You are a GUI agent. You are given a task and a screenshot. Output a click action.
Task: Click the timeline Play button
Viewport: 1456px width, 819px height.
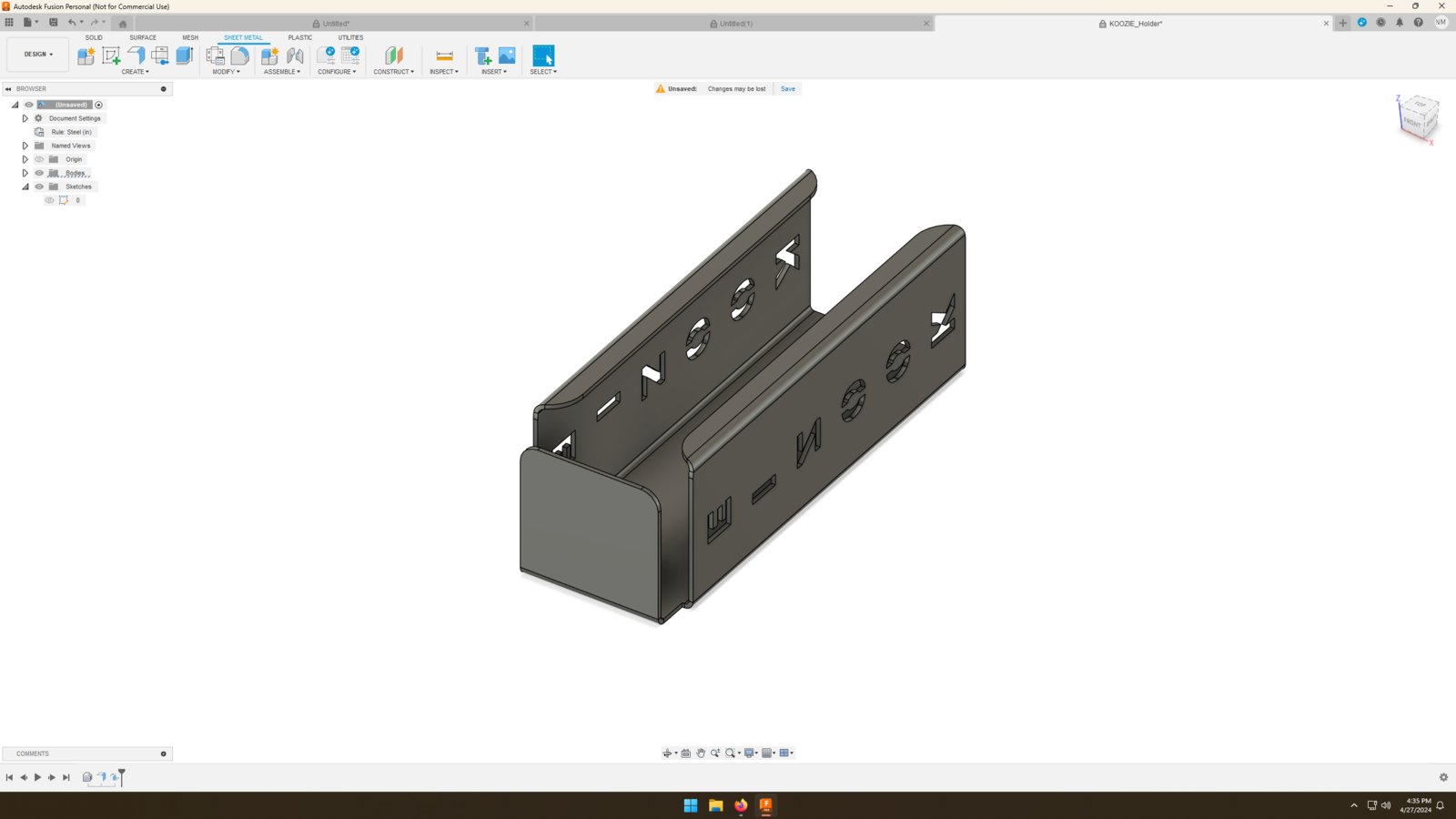pyautogui.click(x=37, y=777)
